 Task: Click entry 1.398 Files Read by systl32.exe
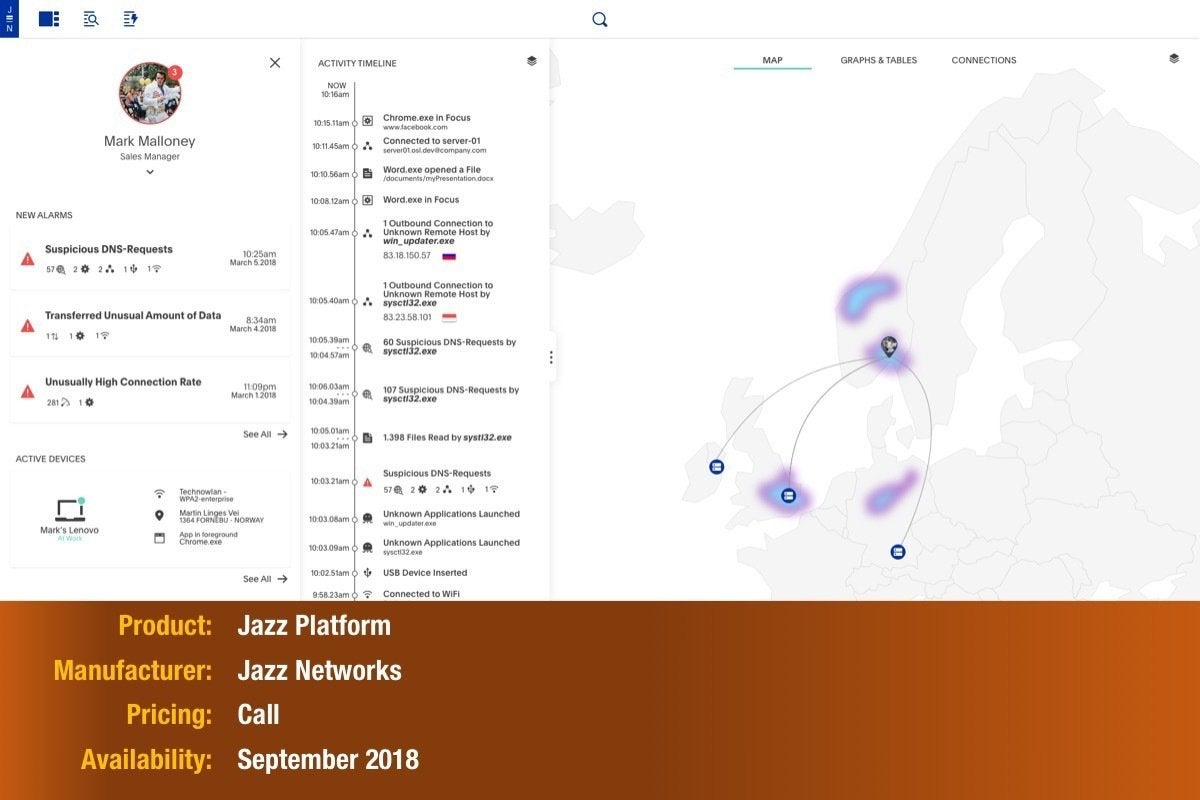(x=447, y=438)
